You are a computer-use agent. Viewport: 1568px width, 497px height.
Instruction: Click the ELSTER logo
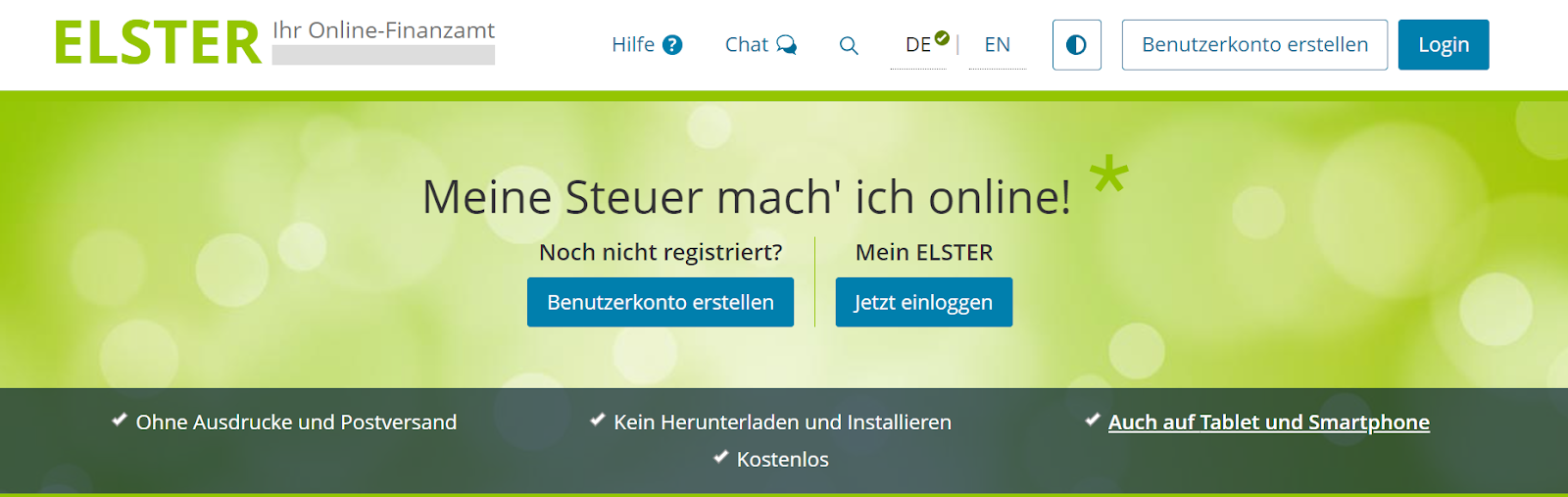click(x=158, y=43)
